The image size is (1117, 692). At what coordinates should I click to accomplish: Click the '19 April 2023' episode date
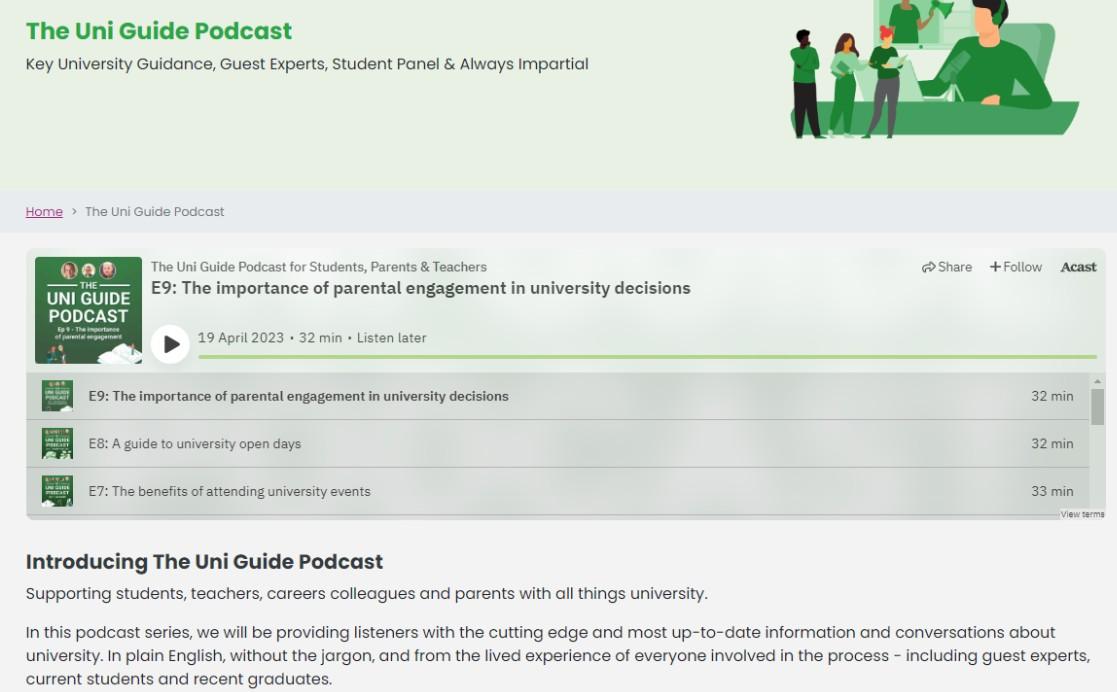click(241, 338)
